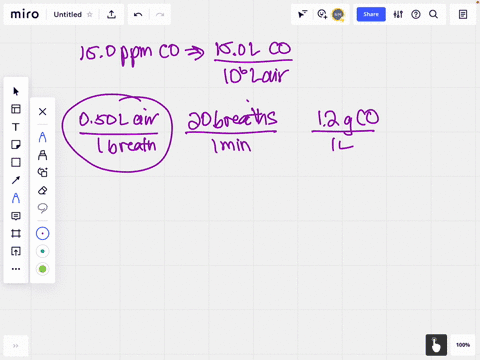Open the Templates tool
480x360 pixels.
click(x=16, y=109)
